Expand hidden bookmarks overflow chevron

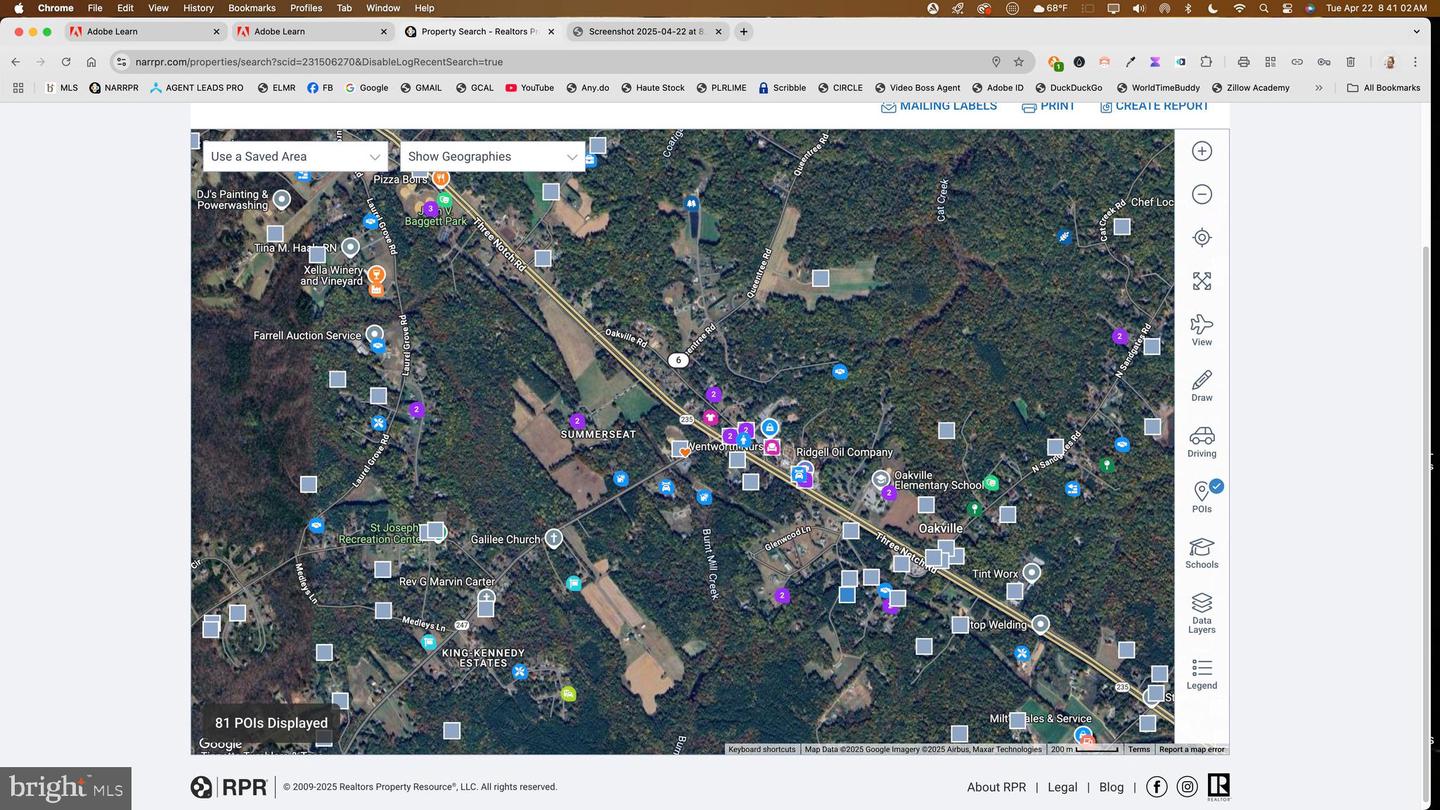tap(1319, 88)
